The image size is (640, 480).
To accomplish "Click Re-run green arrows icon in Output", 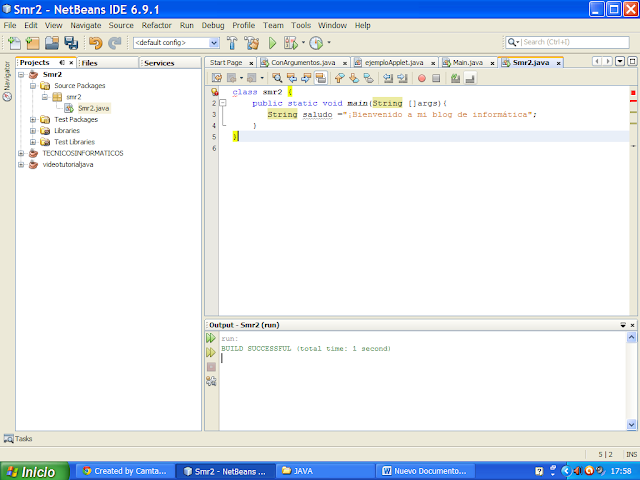I will point(211,338).
